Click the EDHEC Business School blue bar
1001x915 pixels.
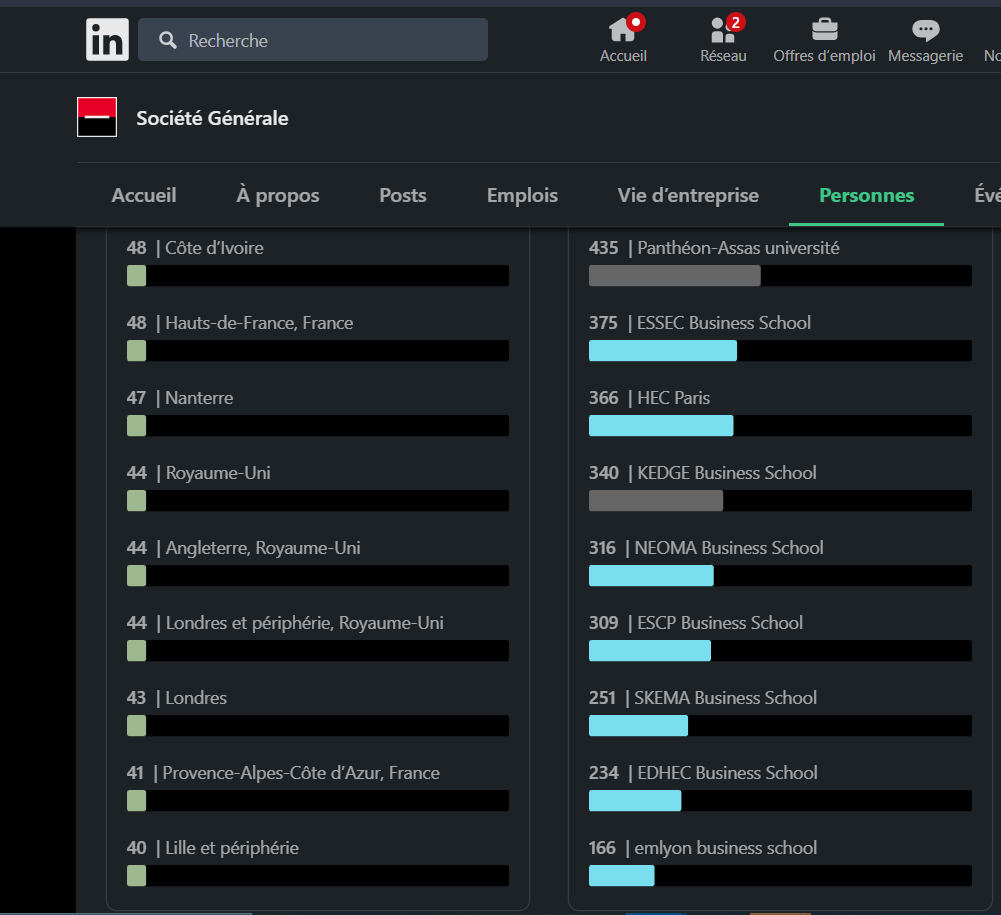click(635, 801)
